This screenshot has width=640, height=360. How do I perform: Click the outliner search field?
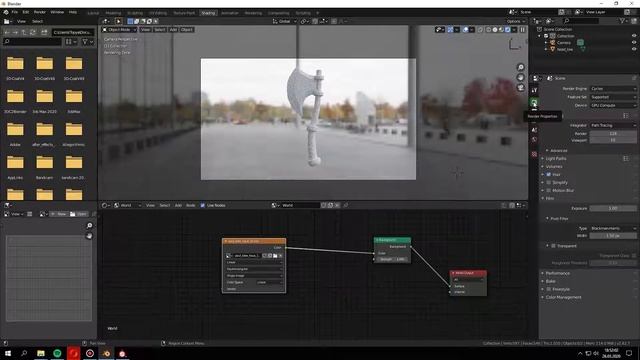(x=581, y=21)
